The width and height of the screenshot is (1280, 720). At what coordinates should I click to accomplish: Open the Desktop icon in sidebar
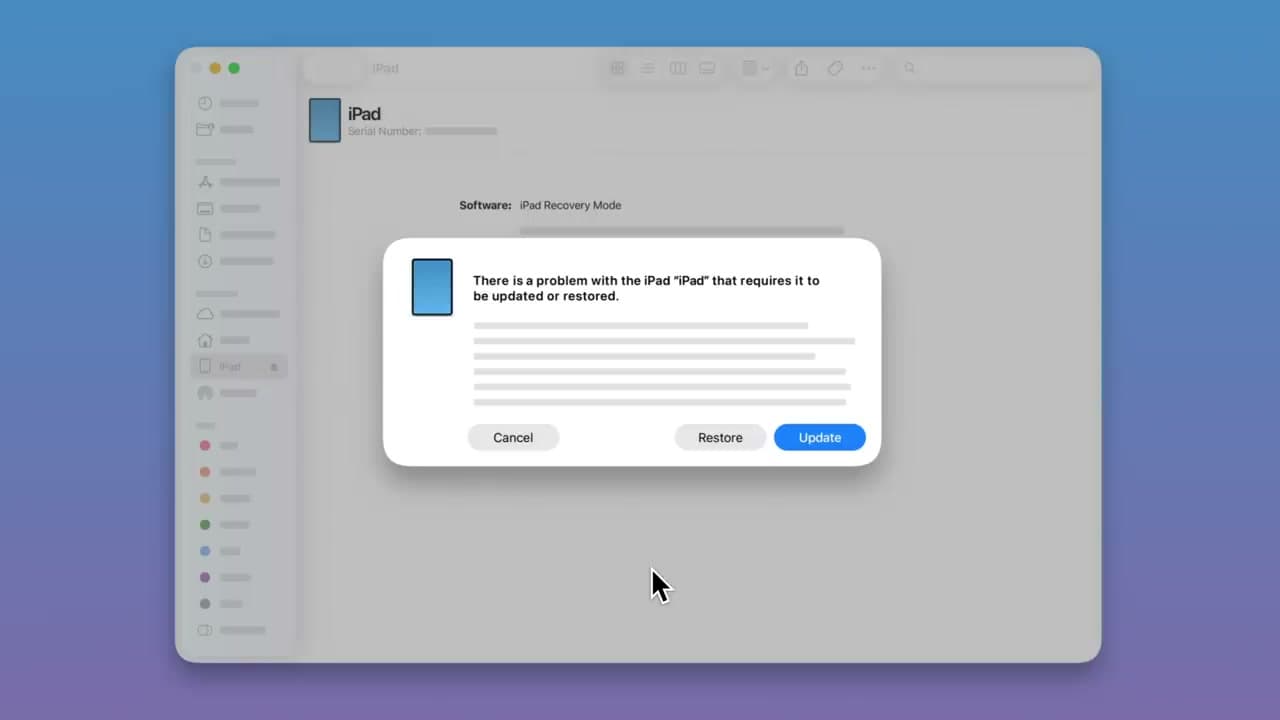point(205,209)
